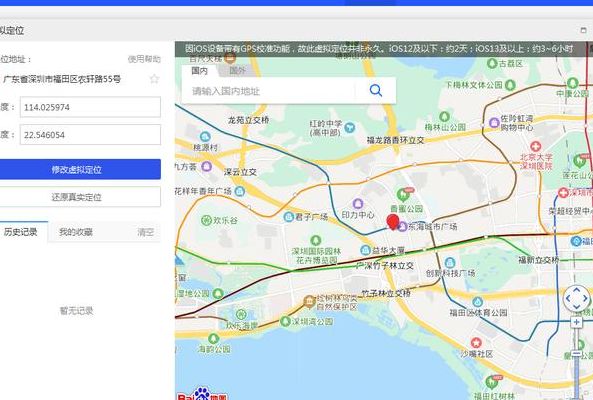Click the window restore icon in title bar
The image size is (593, 400).
583,30
